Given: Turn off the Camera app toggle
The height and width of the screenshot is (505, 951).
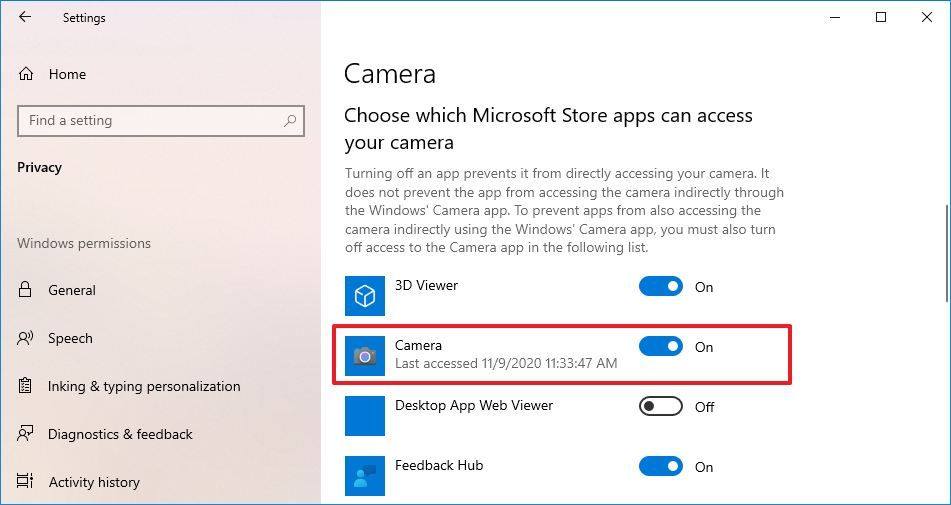Looking at the screenshot, I should (661, 347).
